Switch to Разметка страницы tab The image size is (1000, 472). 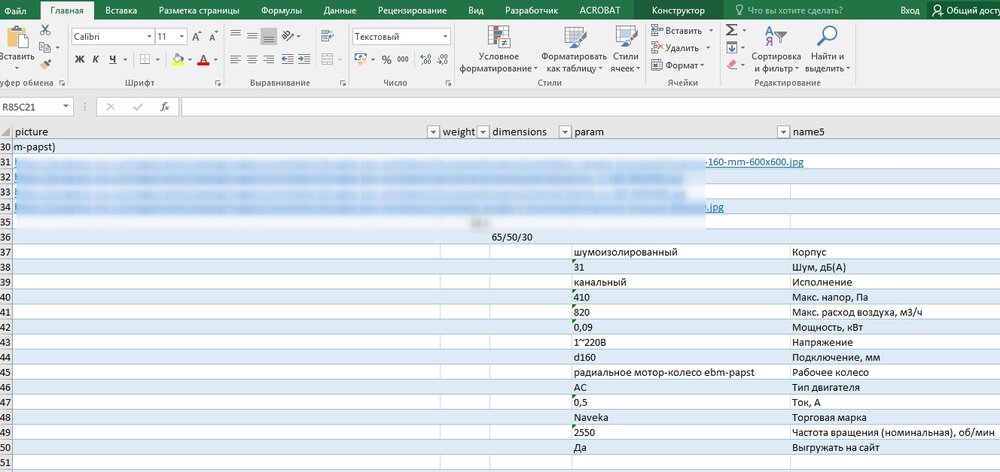(199, 10)
